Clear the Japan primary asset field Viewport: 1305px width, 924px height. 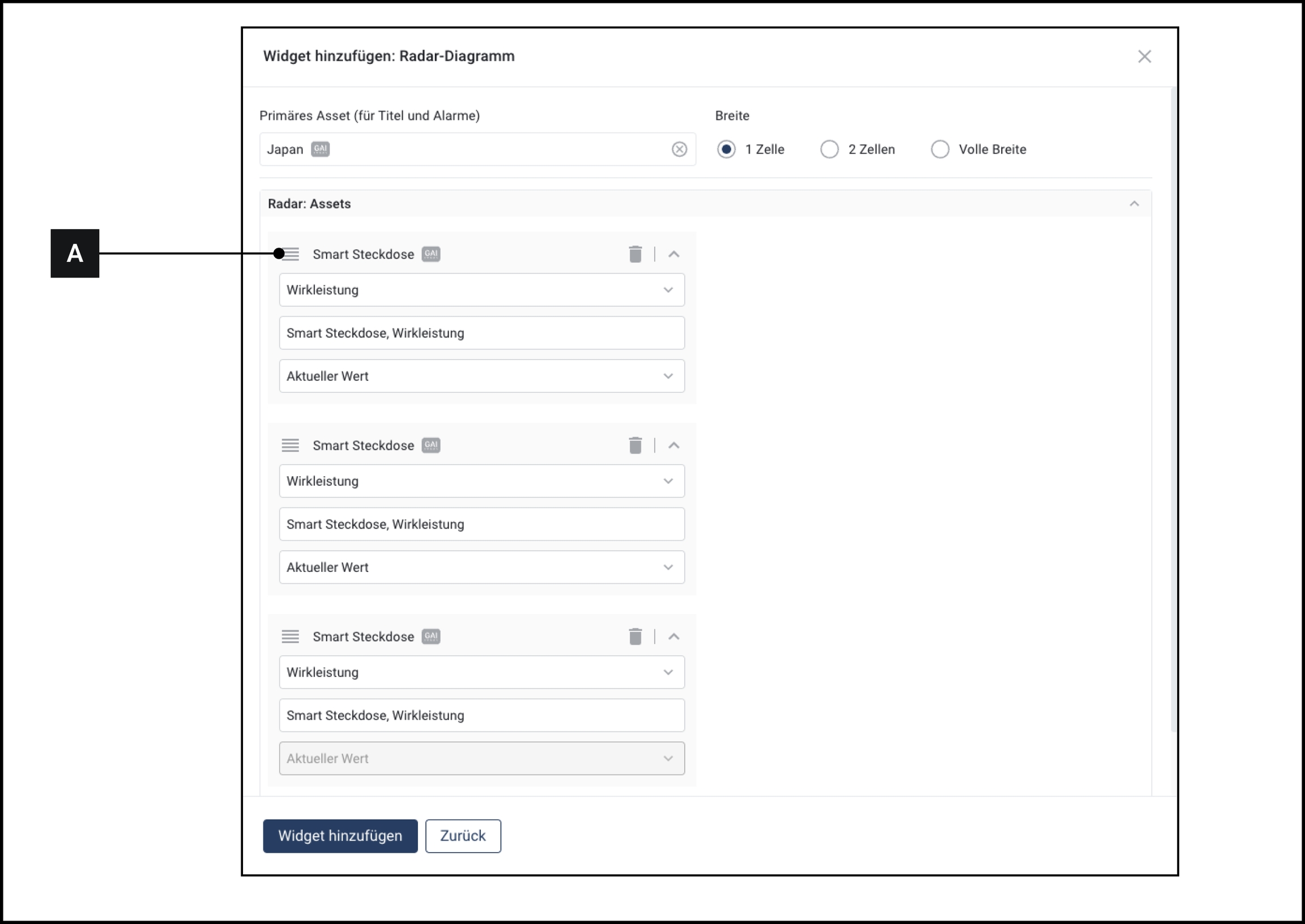coord(679,149)
